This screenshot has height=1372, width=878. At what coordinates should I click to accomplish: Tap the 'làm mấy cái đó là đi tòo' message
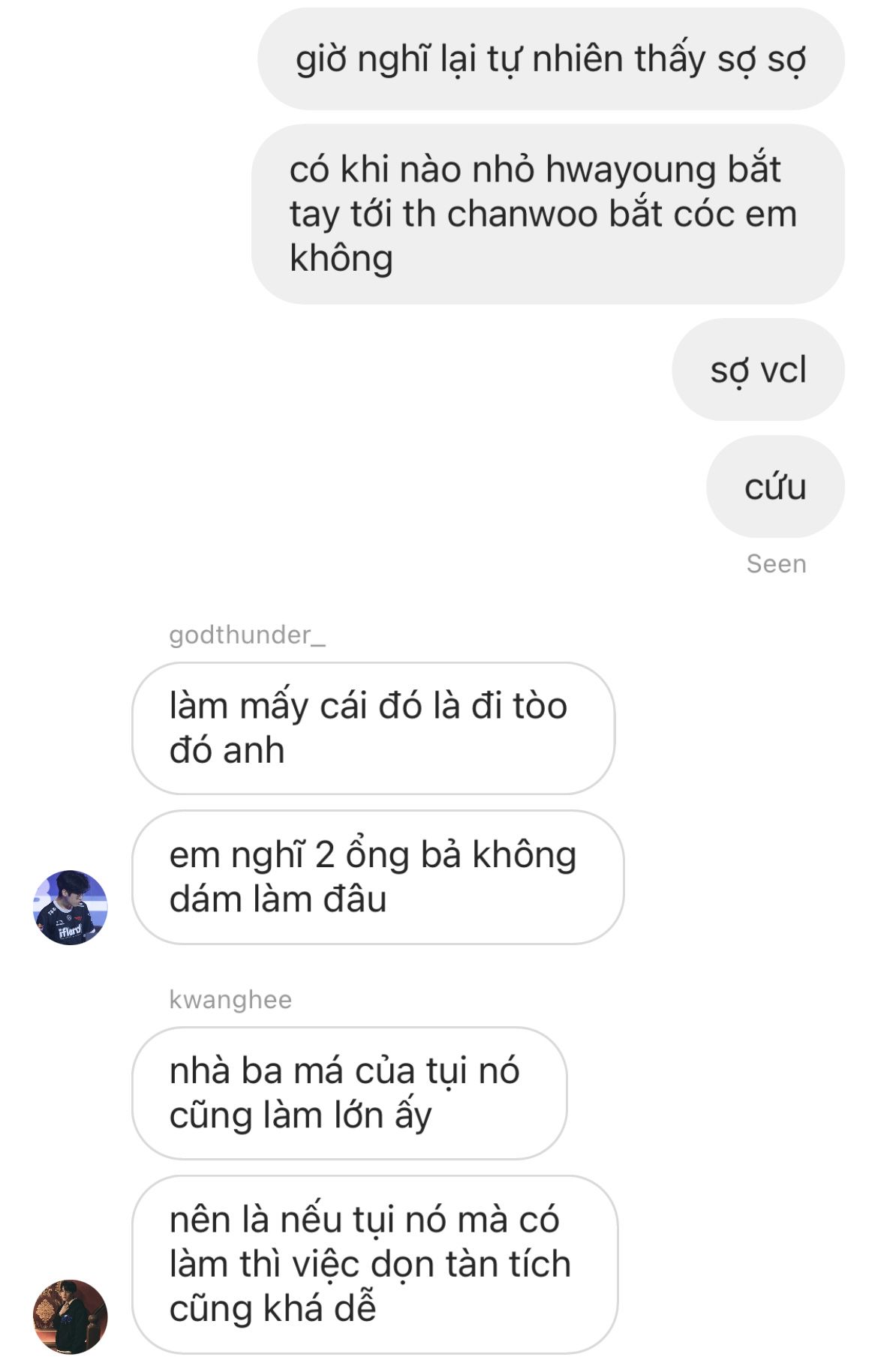pos(373,728)
